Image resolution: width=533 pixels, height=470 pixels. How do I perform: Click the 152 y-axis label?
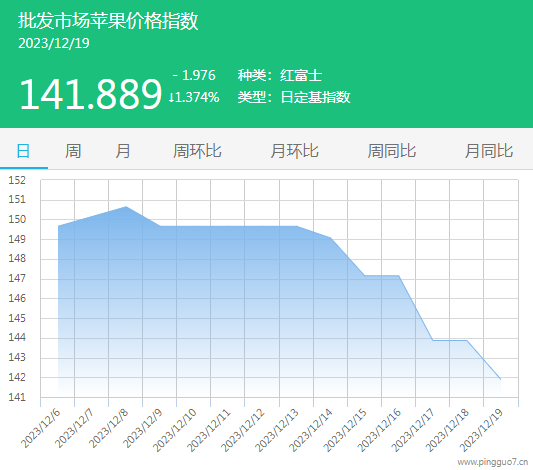17,180
